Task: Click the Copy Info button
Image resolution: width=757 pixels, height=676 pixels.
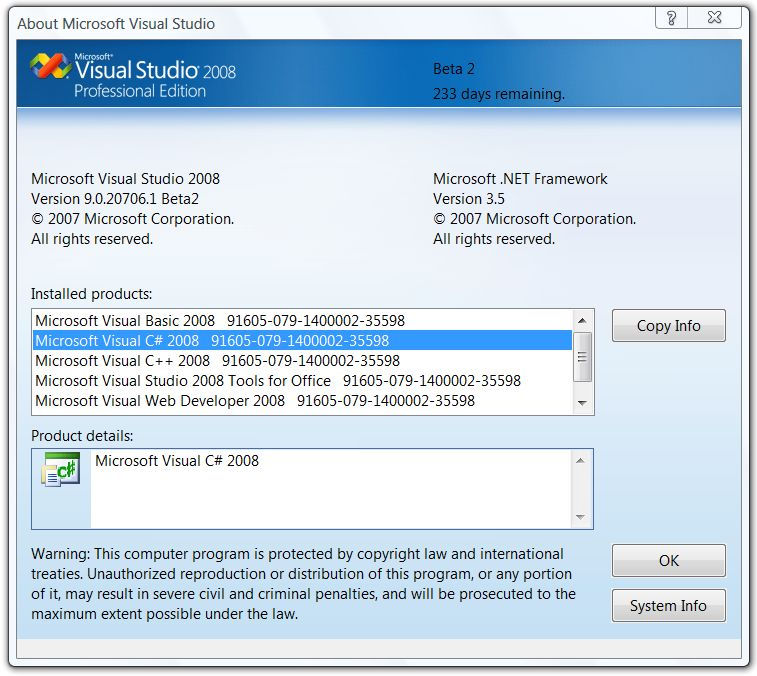Action: [669, 325]
